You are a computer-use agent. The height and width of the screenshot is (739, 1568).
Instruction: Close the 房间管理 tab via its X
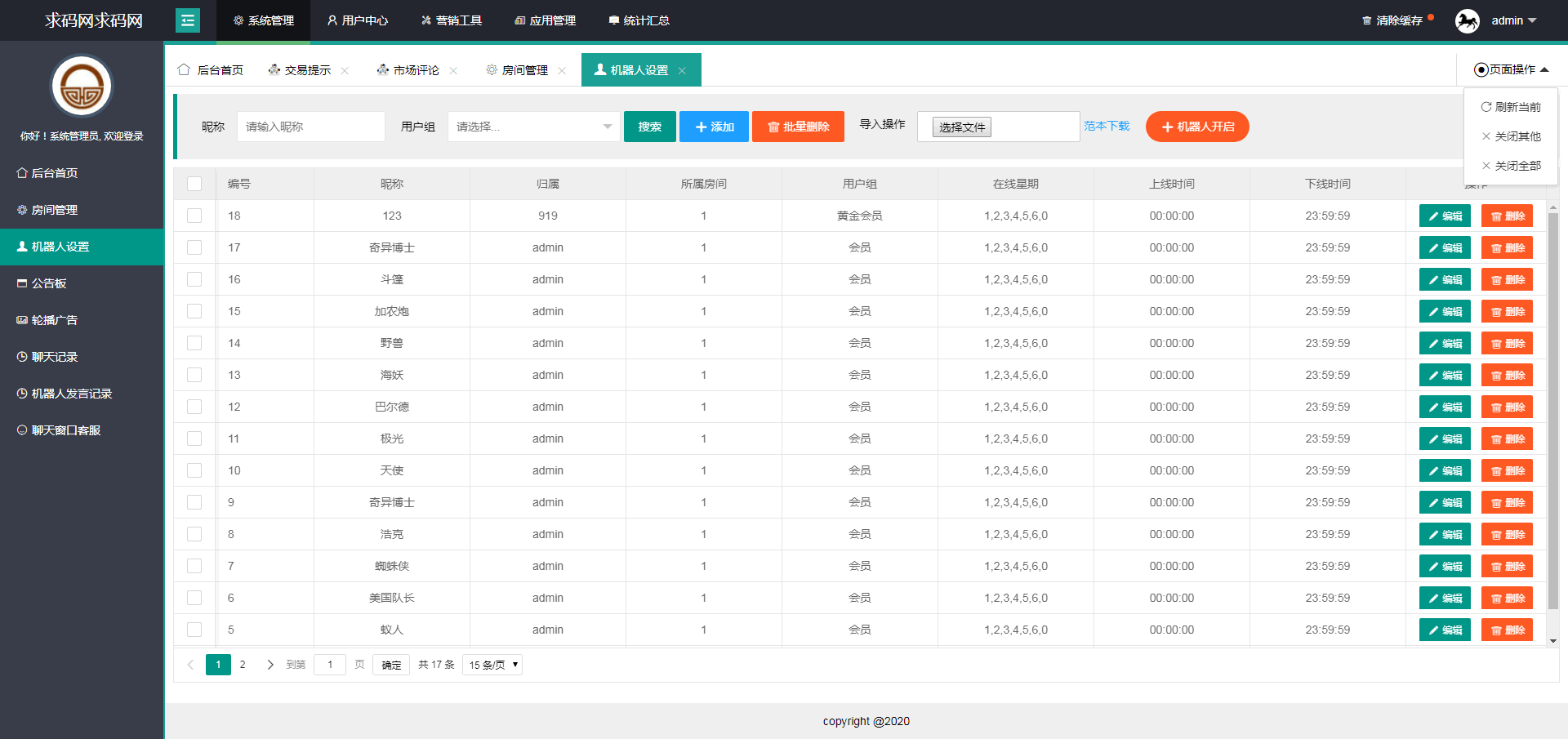[562, 71]
